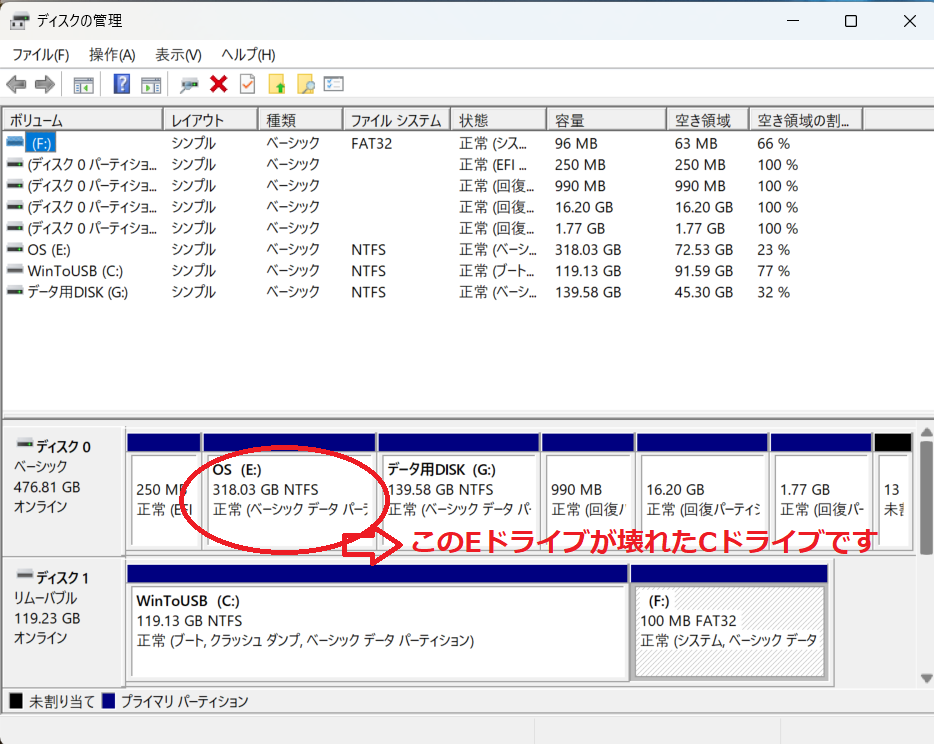
Task: Open the 表示(V) menu
Action: (x=178, y=55)
